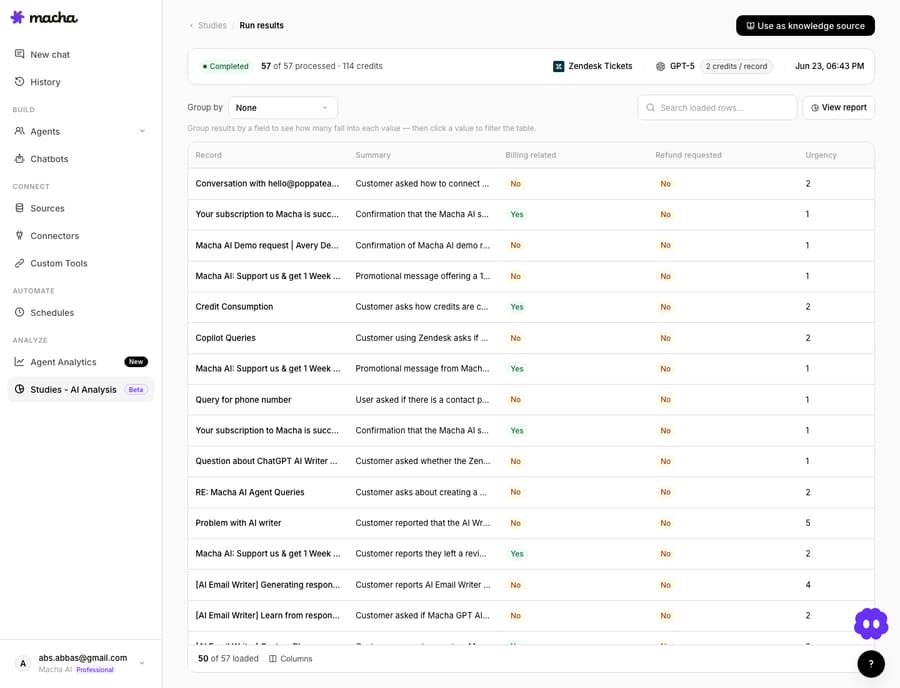Open Custom Tools

(59, 263)
